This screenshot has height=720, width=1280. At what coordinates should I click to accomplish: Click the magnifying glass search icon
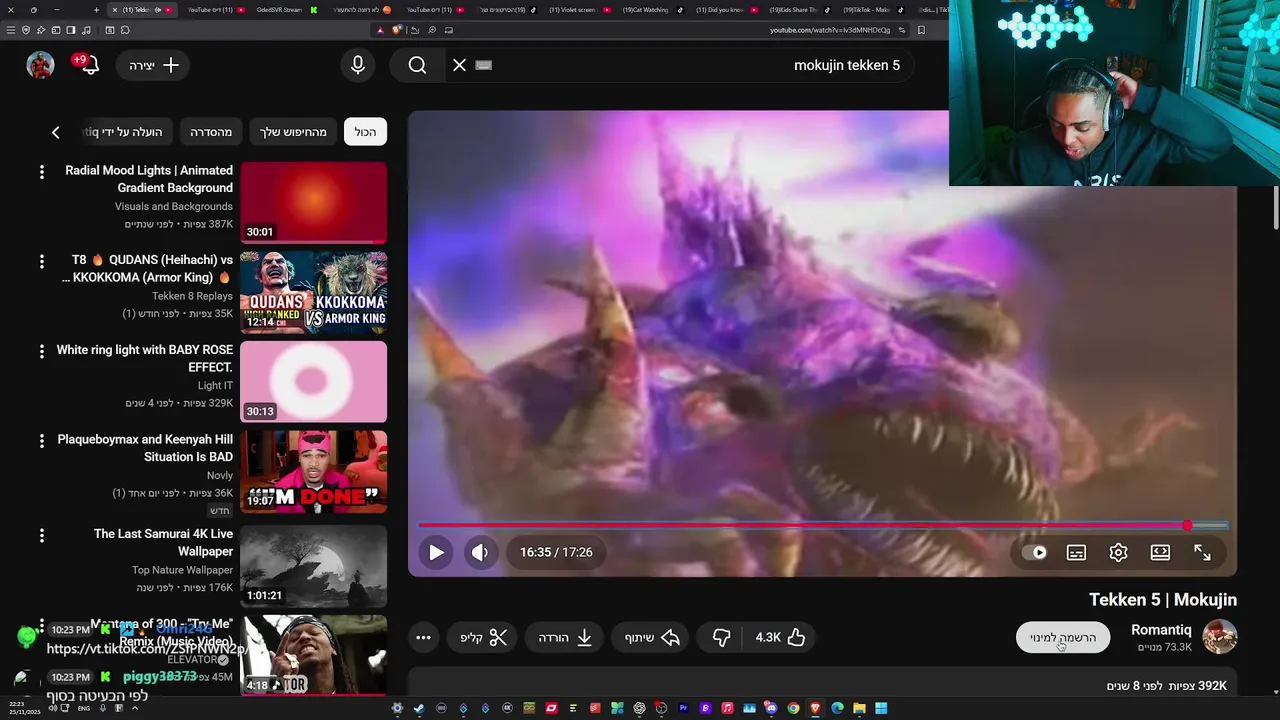click(417, 65)
